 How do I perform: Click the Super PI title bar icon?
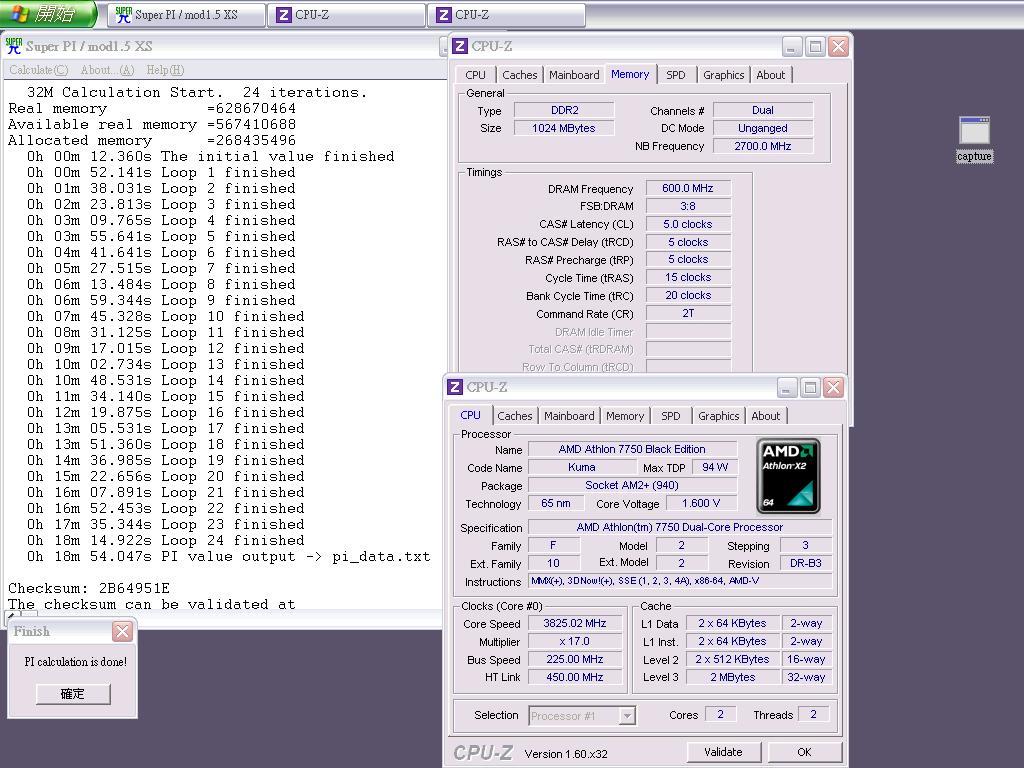(x=13, y=46)
